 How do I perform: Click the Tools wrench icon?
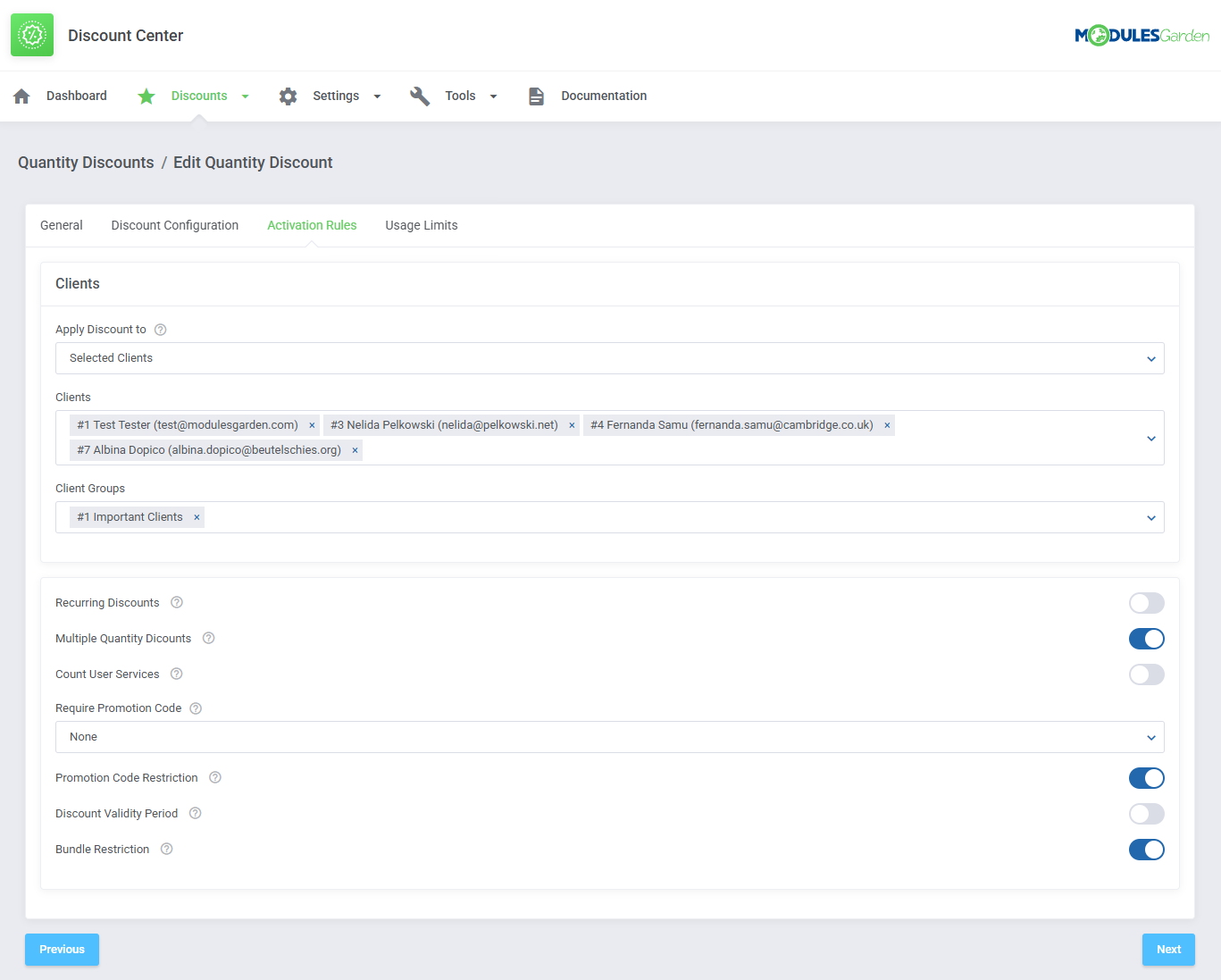pos(420,96)
